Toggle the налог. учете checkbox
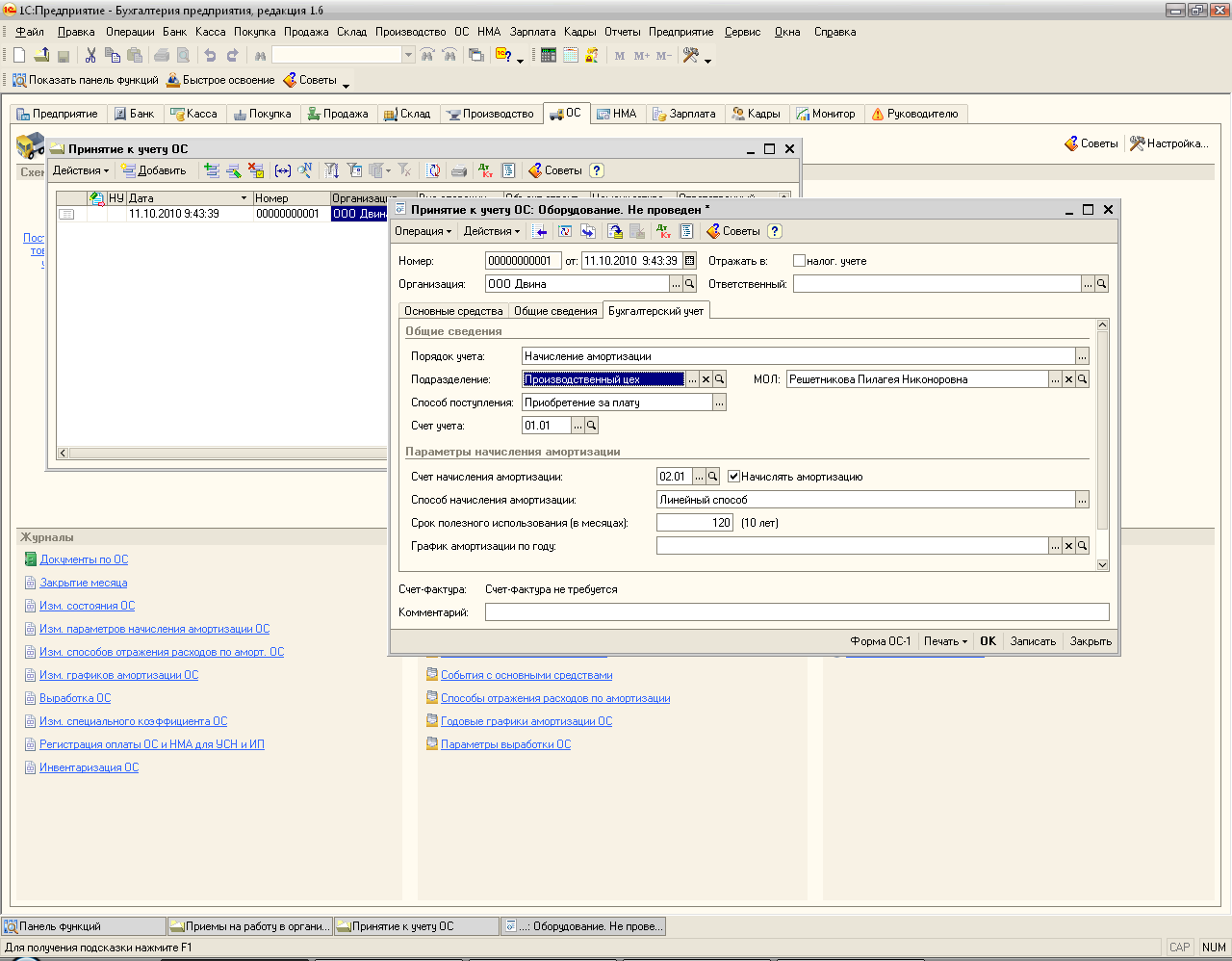 (x=799, y=261)
